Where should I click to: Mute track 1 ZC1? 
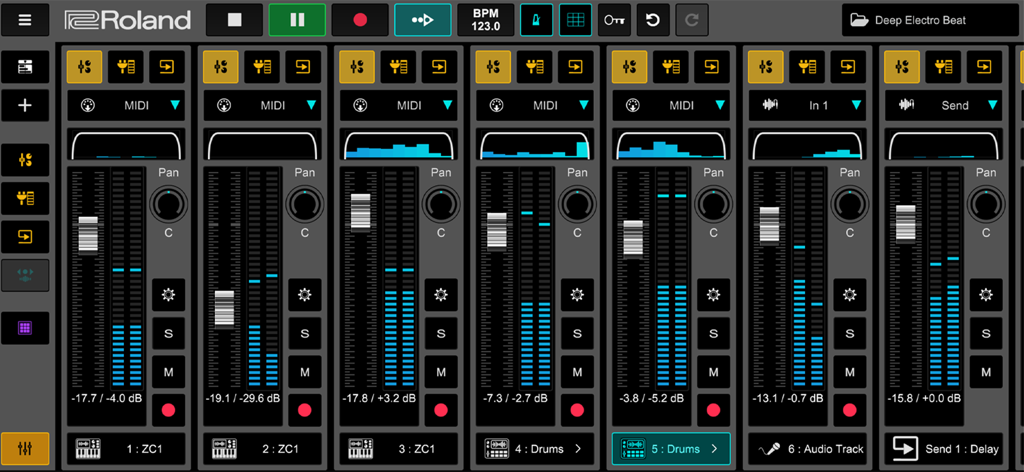click(168, 372)
